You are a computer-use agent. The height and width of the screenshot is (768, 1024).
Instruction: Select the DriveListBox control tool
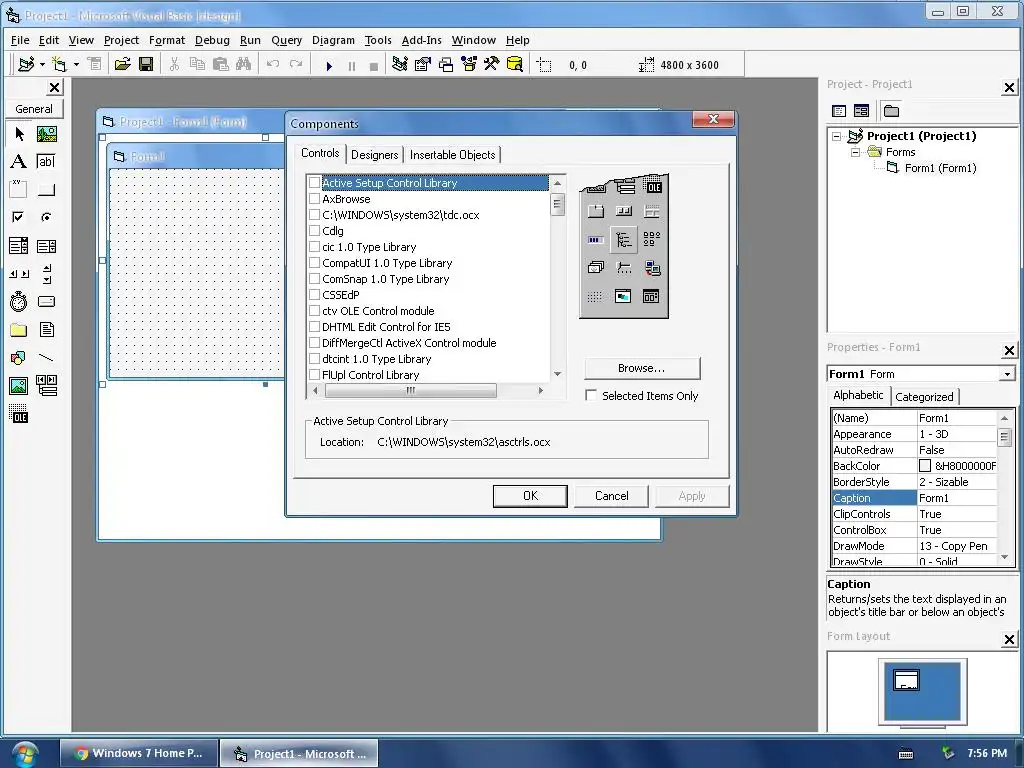point(46,302)
